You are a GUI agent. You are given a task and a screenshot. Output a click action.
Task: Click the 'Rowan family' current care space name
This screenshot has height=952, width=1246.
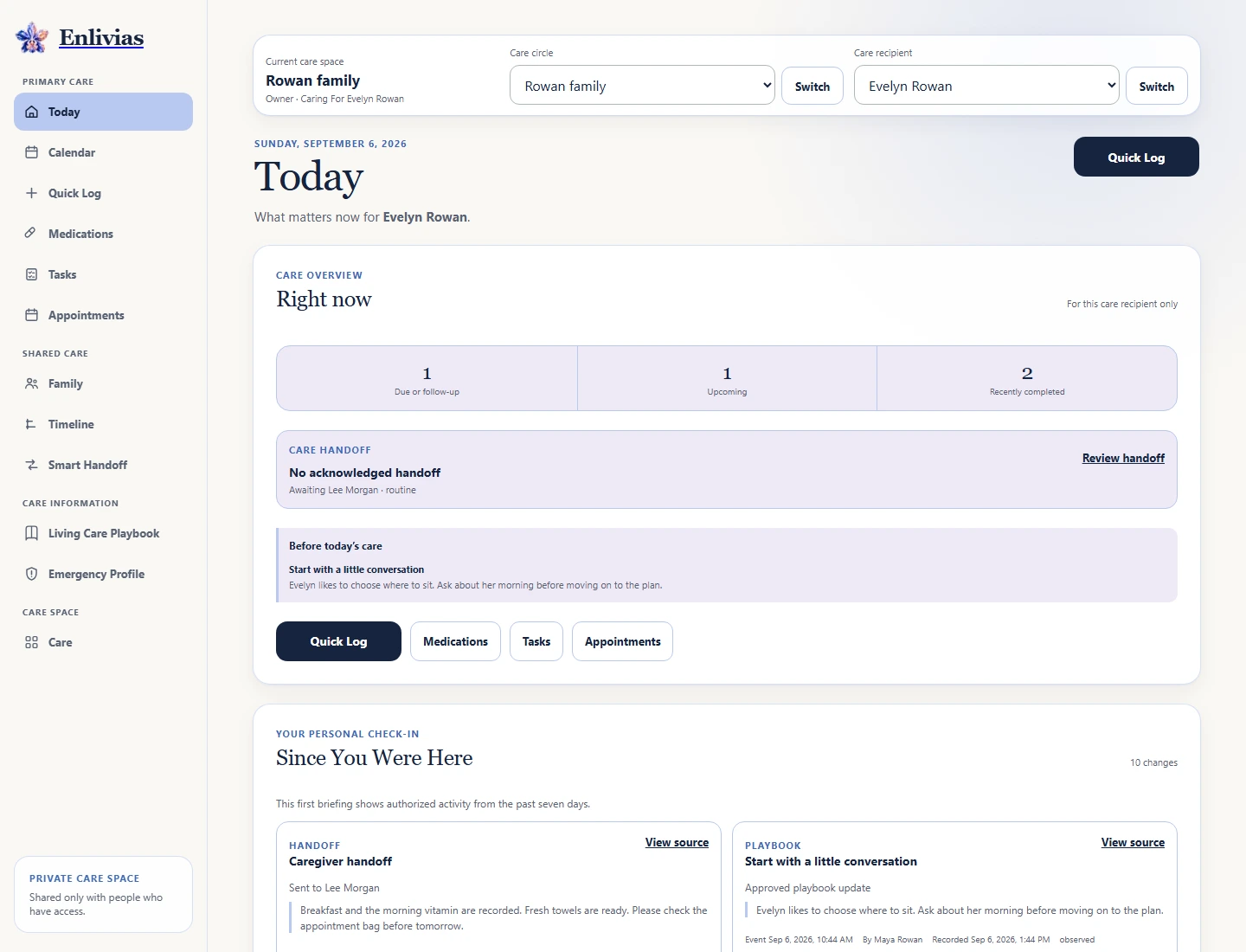(x=312, y=80)
